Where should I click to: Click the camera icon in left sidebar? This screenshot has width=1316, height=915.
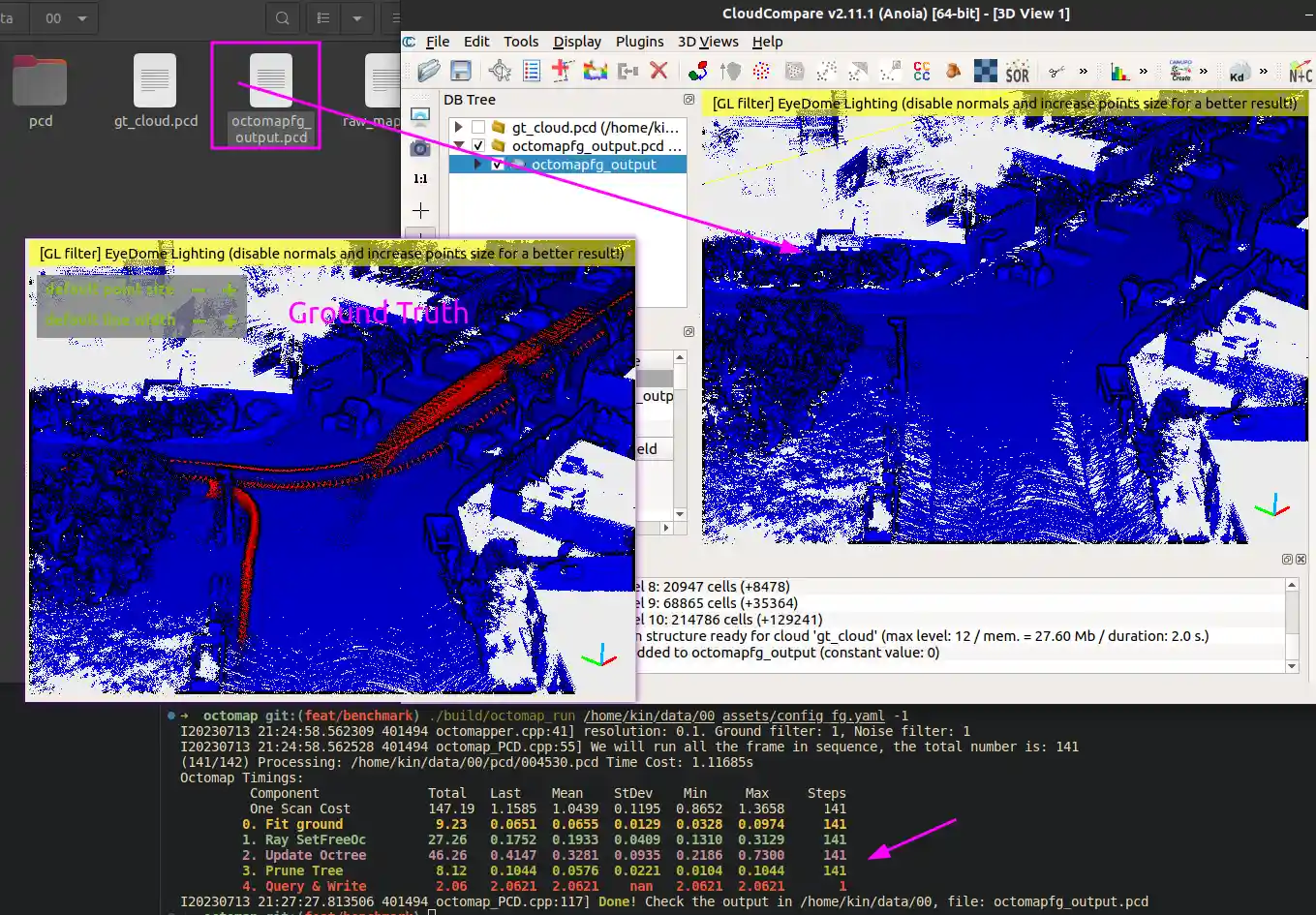click(420, 148)
